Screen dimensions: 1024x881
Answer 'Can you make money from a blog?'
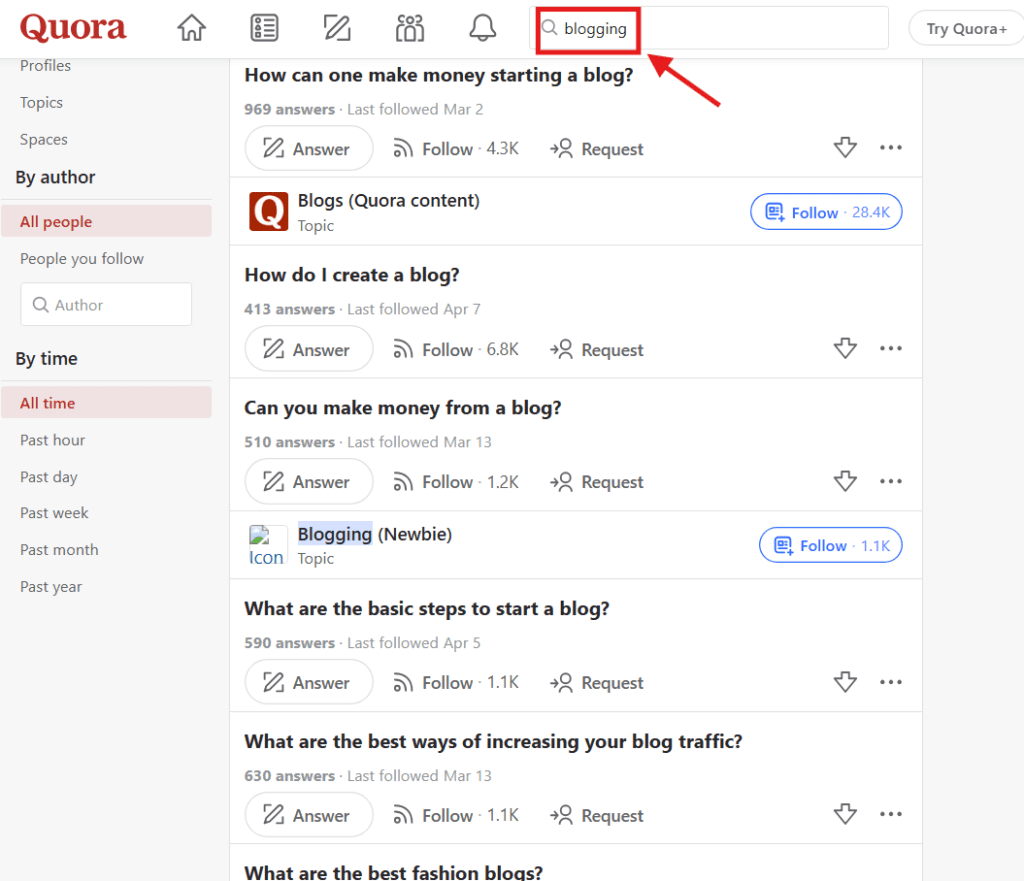[309, 481]
